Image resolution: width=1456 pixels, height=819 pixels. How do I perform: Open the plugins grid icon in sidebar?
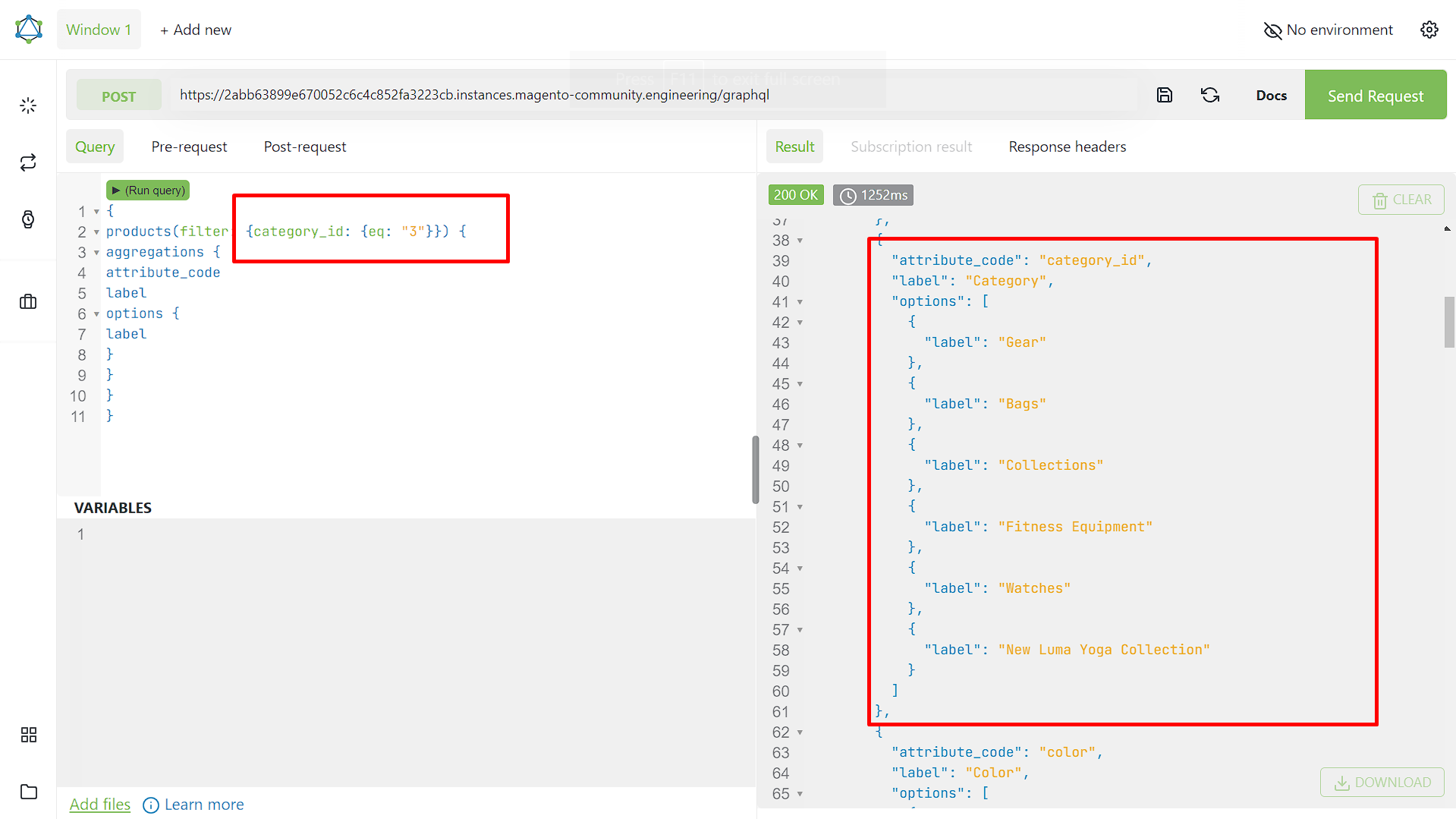(28, 734)
